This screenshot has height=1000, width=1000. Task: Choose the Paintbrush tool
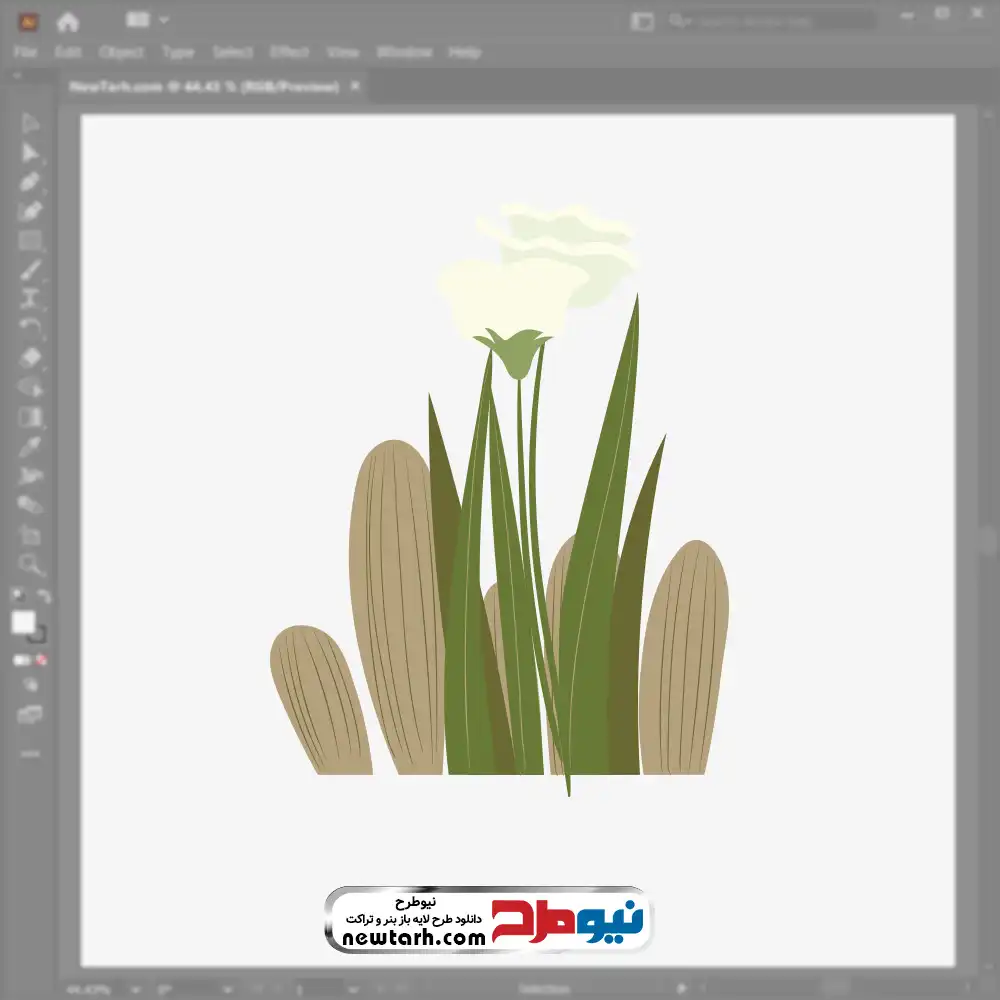30,270
